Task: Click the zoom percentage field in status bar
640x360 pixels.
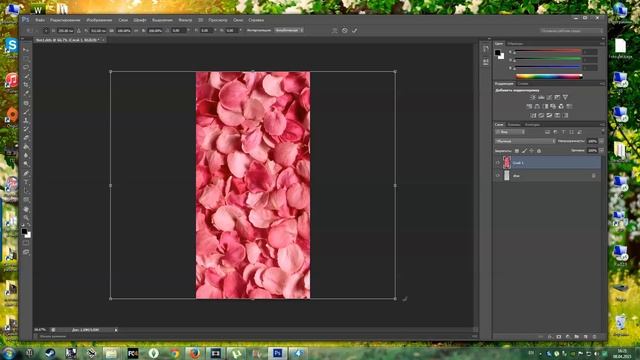Action: [x=40, y=330]
